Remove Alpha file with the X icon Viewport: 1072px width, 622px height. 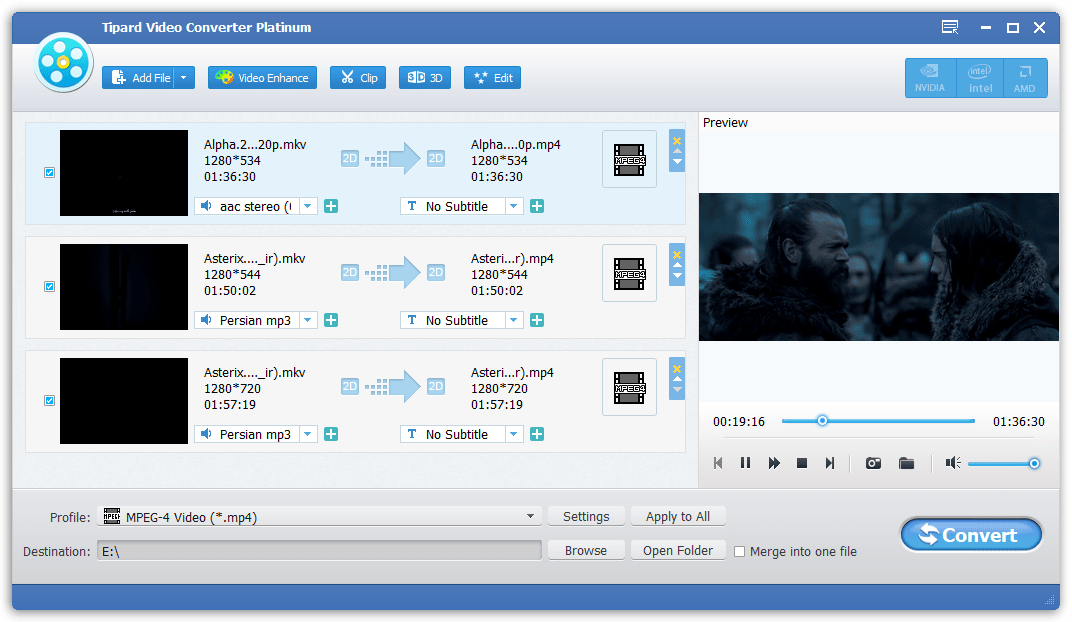(677, 141)
